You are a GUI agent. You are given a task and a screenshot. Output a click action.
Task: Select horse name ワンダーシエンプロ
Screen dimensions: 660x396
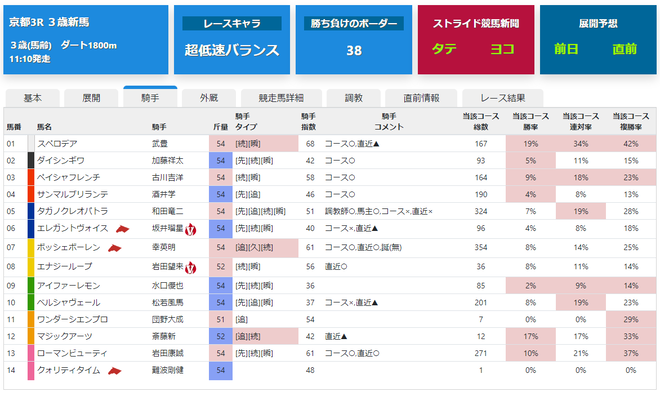72,319
